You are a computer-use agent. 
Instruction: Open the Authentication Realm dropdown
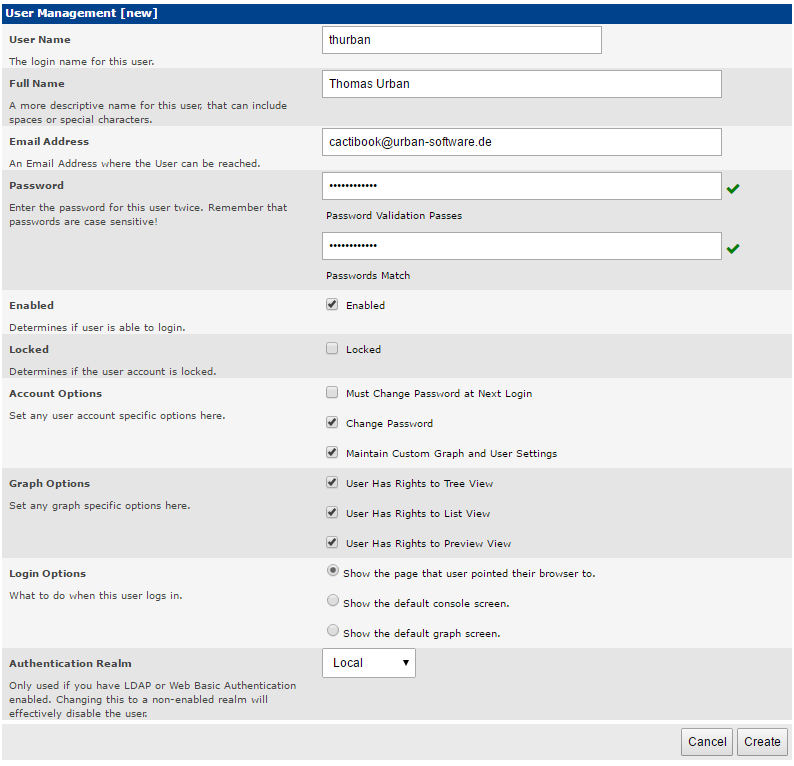point(369,663)
